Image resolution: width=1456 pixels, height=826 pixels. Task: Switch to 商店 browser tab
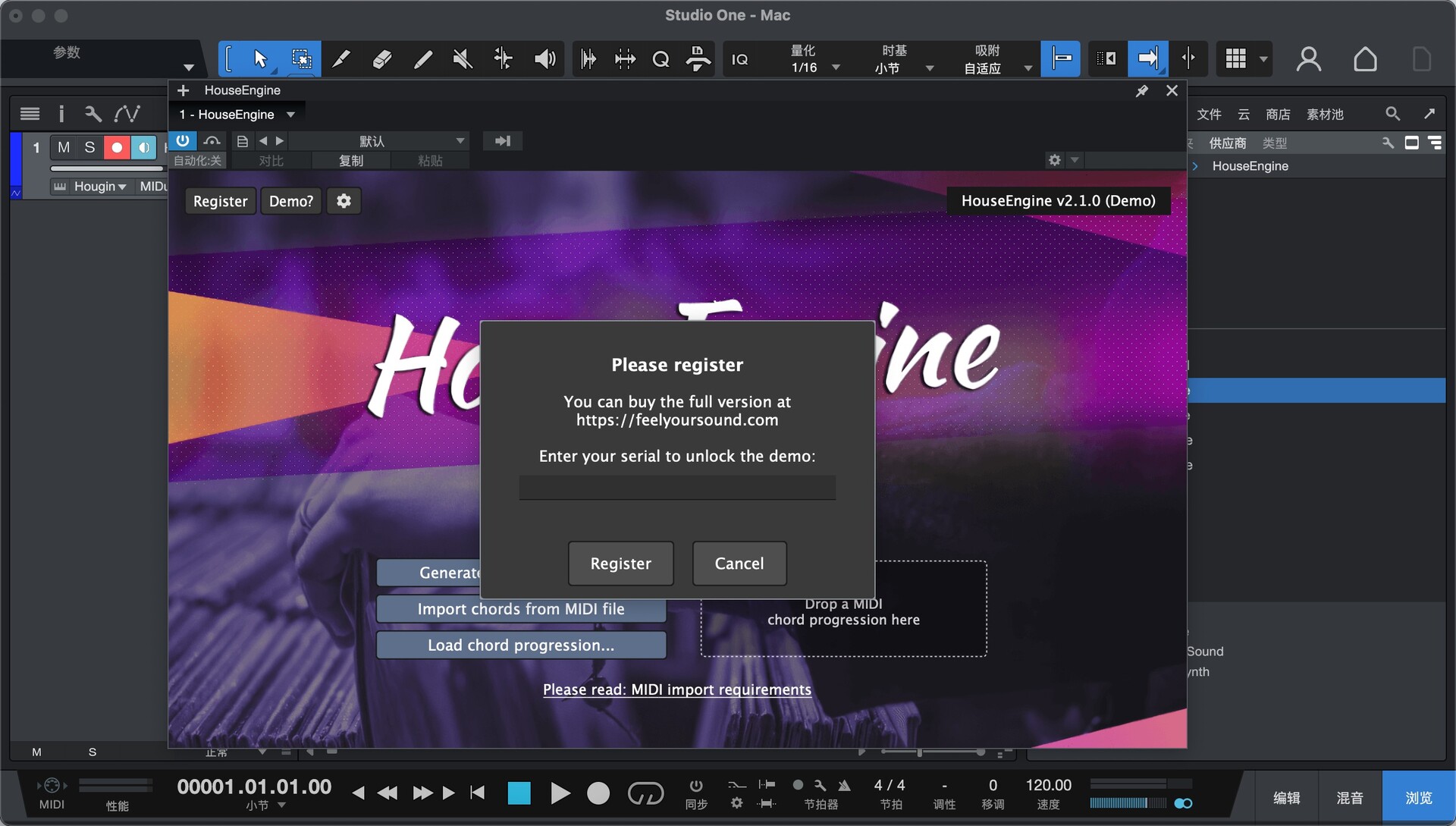1278,115
